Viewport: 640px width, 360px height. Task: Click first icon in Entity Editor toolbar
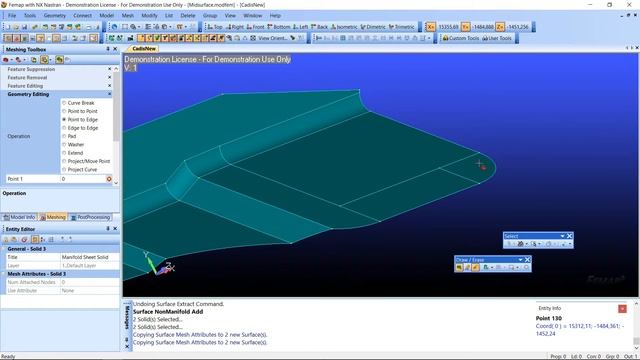coord(6,240)
